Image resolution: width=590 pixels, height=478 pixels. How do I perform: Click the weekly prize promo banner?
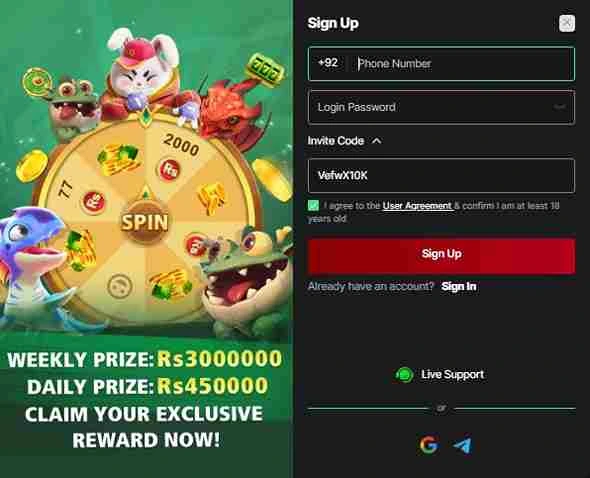(x=145, y=399)
